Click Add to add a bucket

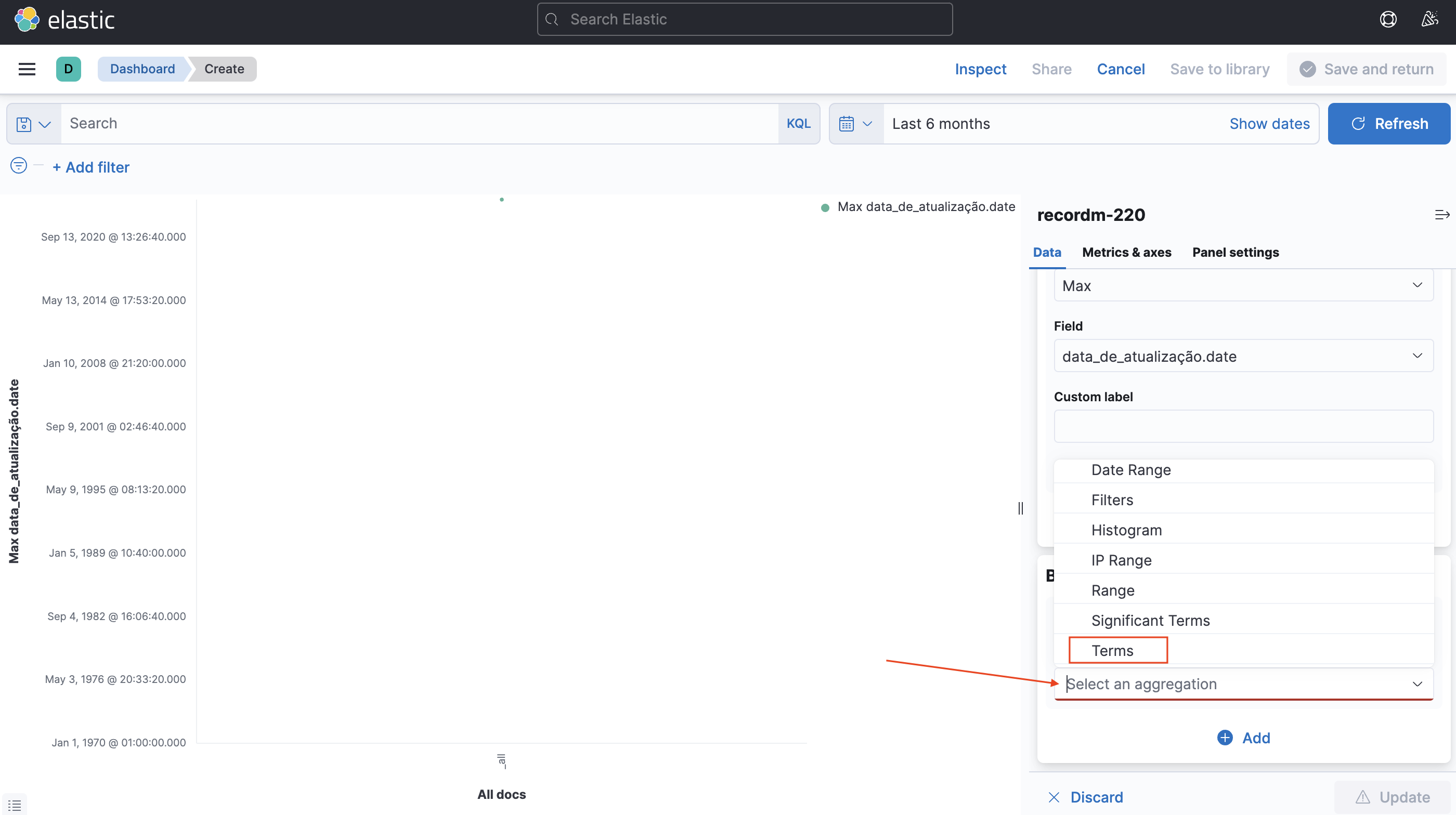(1243, 738)
